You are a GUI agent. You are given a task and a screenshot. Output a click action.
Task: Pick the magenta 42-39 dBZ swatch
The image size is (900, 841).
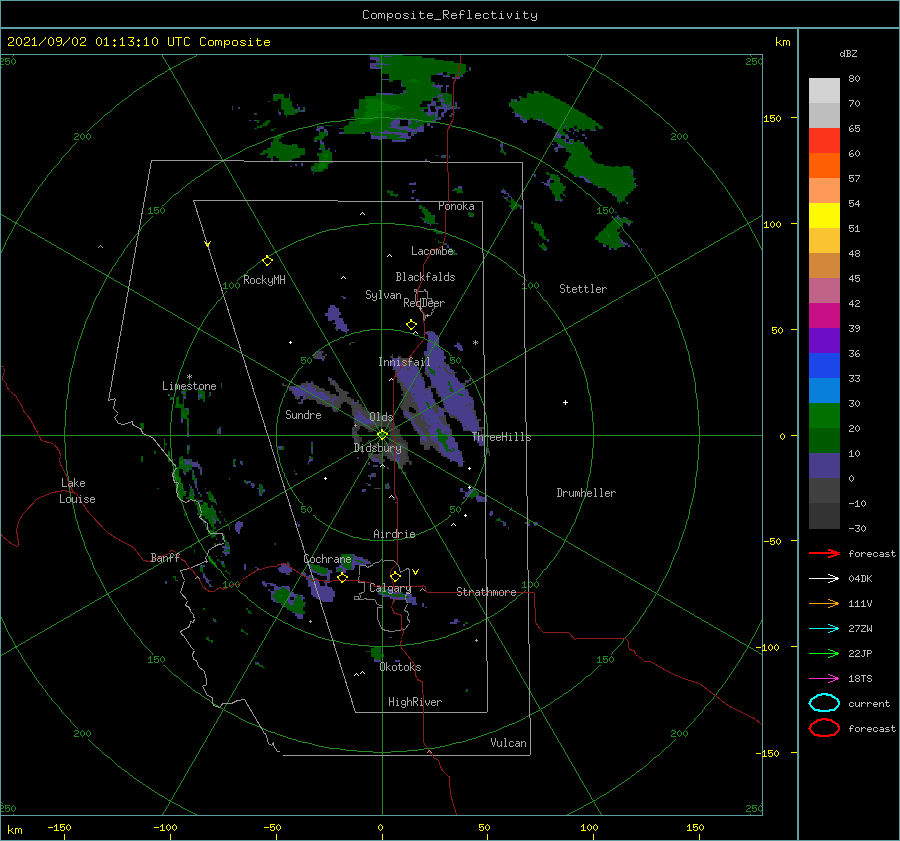coord(824,316)
